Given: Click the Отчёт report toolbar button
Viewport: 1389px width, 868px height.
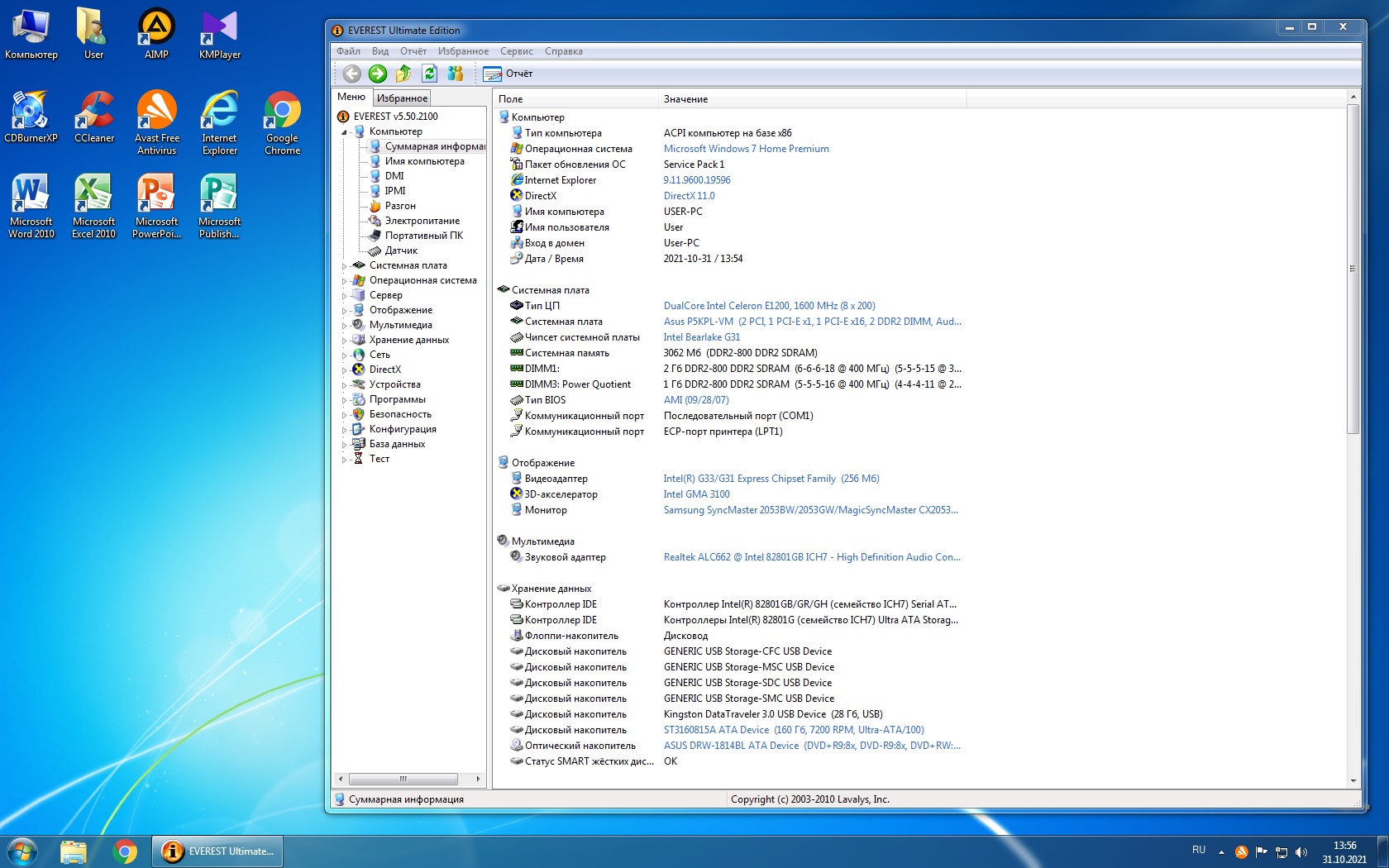Looking at the screenshot, I should (x=508, y=74).
